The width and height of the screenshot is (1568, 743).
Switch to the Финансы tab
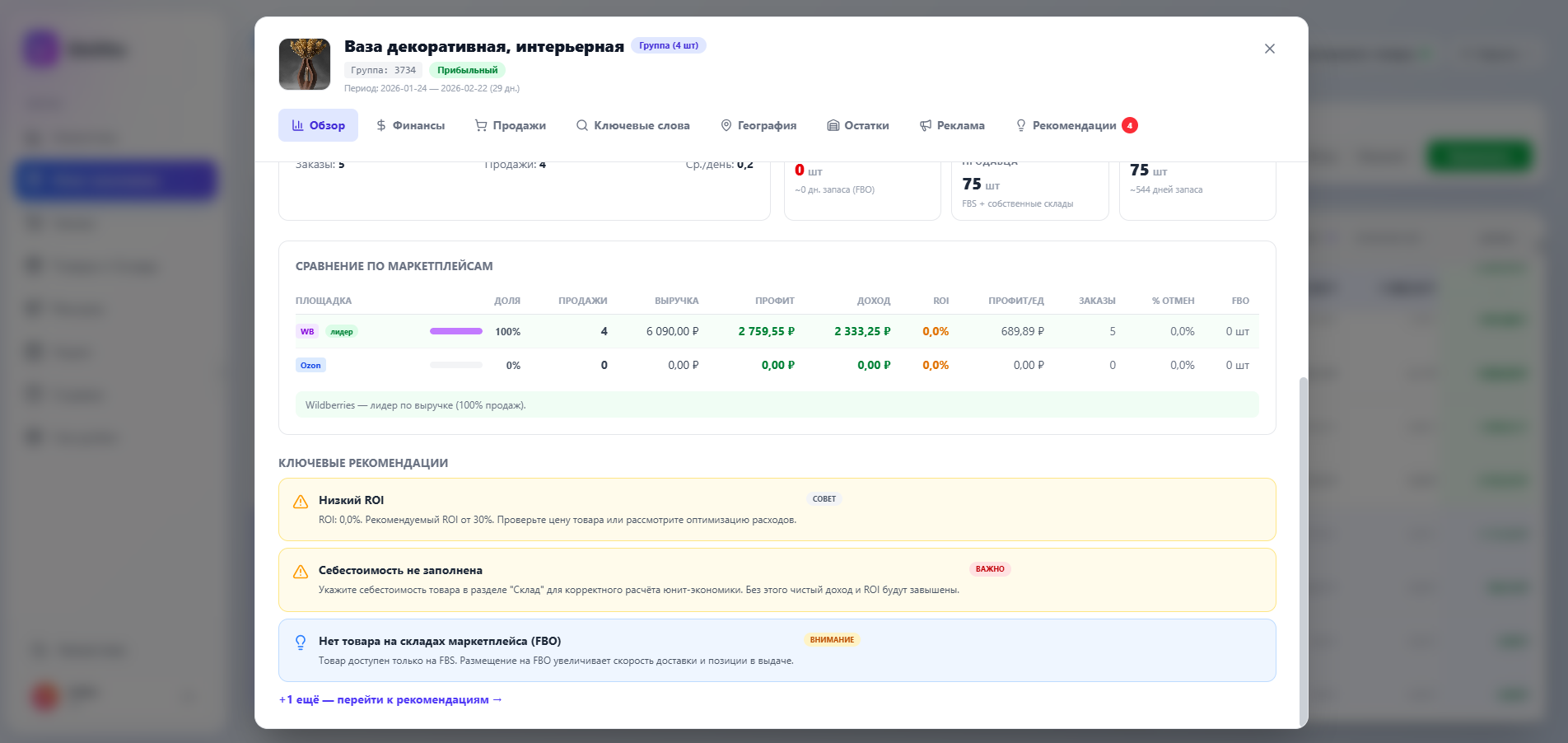[418, 125]
